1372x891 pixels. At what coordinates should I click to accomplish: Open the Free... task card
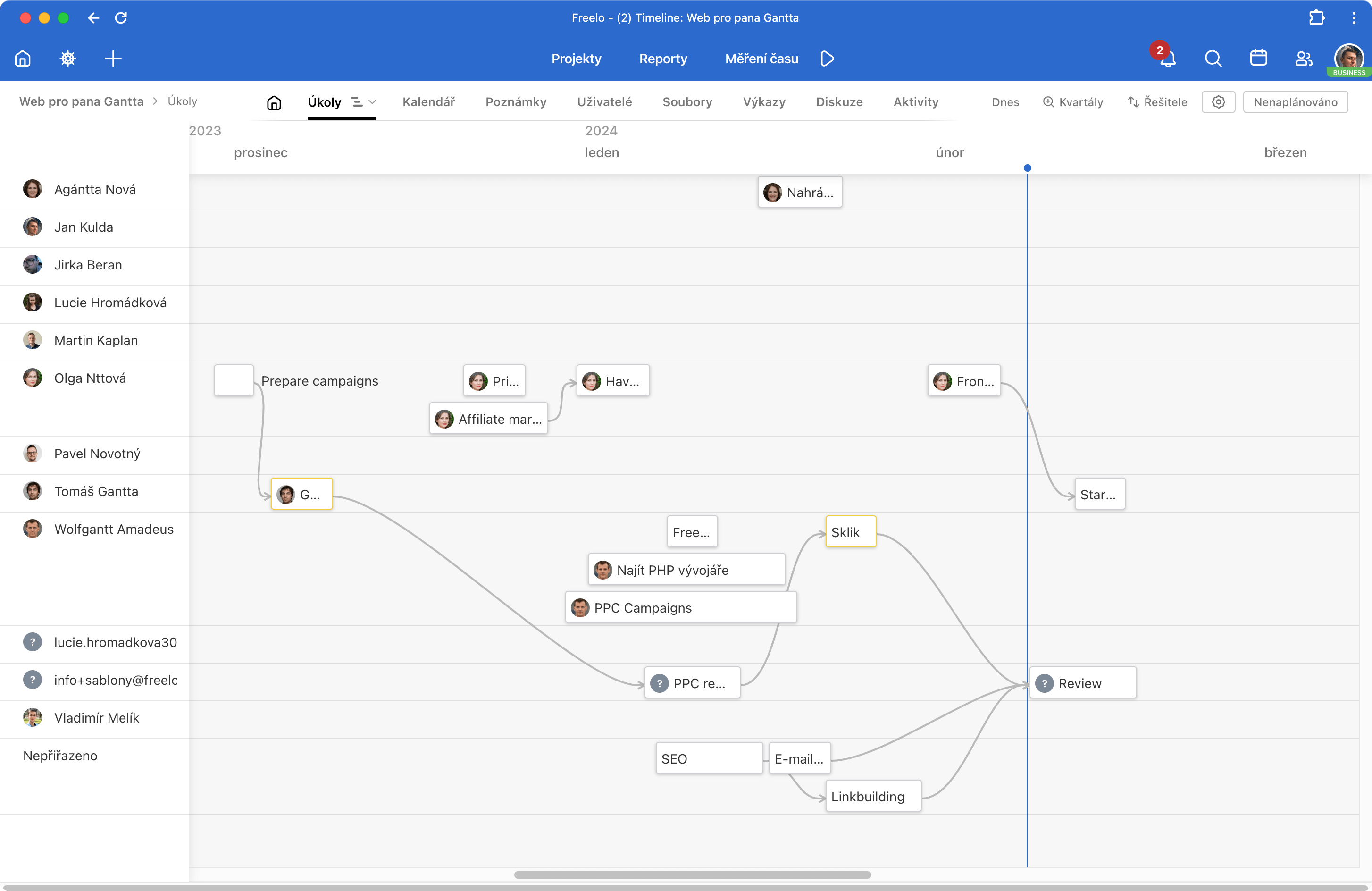[692, 532]
